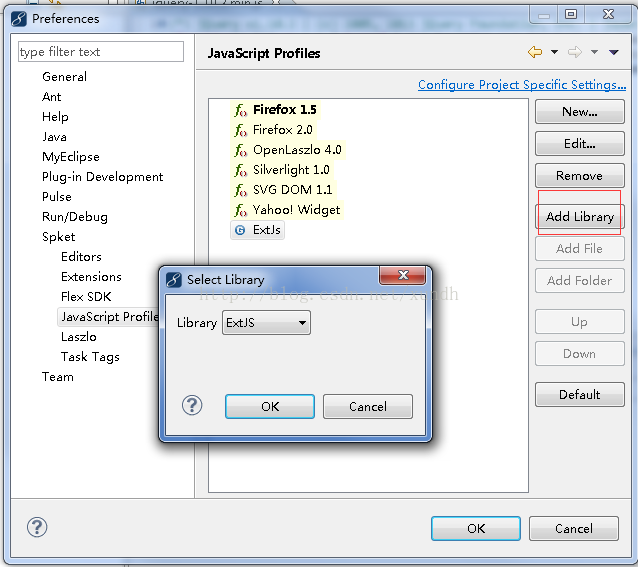Click the Silverlight 1.0 profile icon
The height and width of the screenshot is (567, 638).
pyautogui.click(x=240, y=170)
